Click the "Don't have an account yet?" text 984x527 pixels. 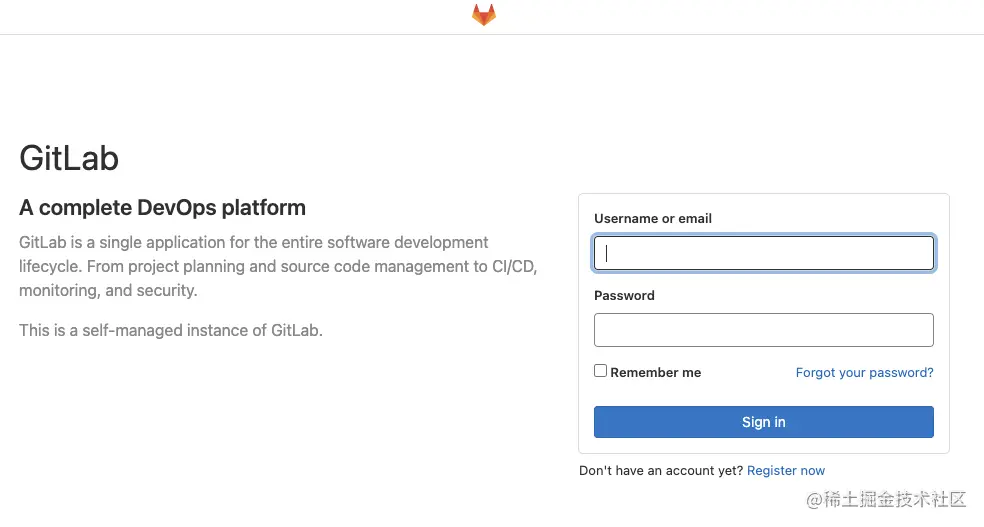pyautogui.click(x=661, y=470)
